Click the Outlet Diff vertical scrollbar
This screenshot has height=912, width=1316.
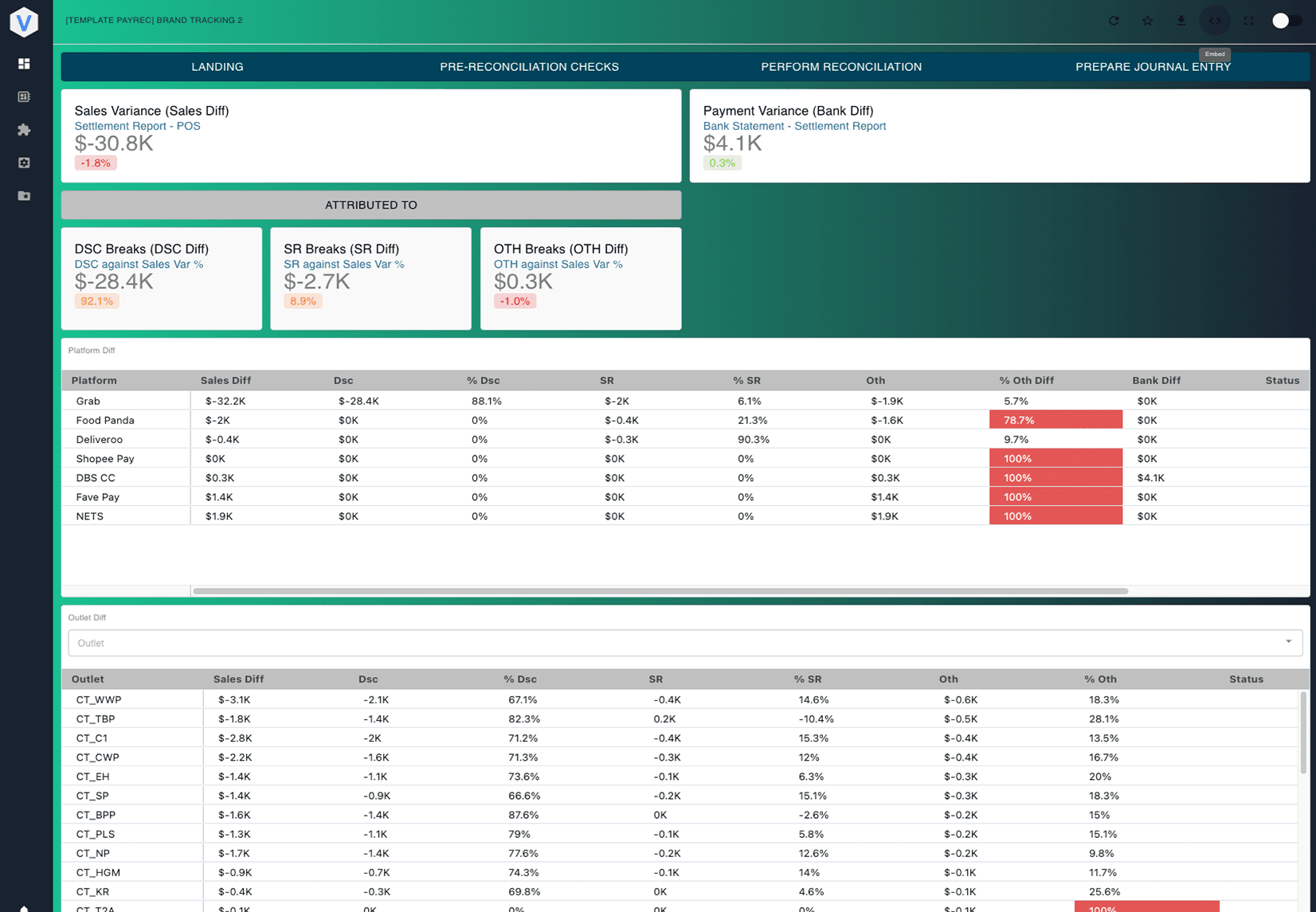tap(1303, 733)
